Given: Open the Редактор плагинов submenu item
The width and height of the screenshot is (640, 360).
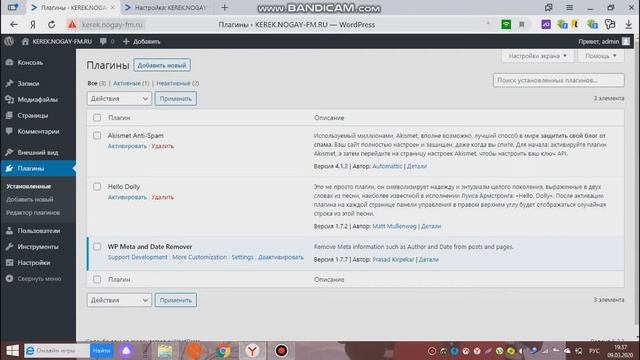Looking at the screenshot, I should 33,213.
